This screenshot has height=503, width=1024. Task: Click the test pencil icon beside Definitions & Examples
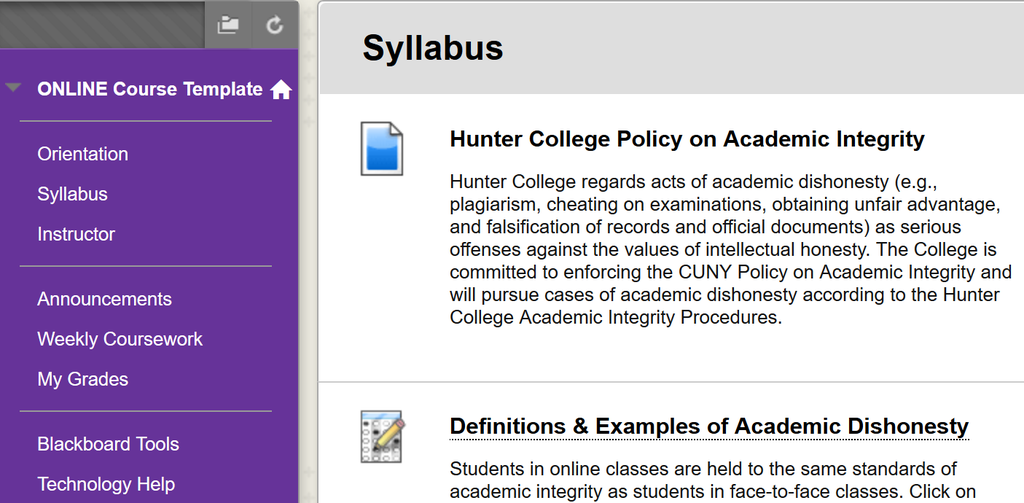click(x=382, y=436)
